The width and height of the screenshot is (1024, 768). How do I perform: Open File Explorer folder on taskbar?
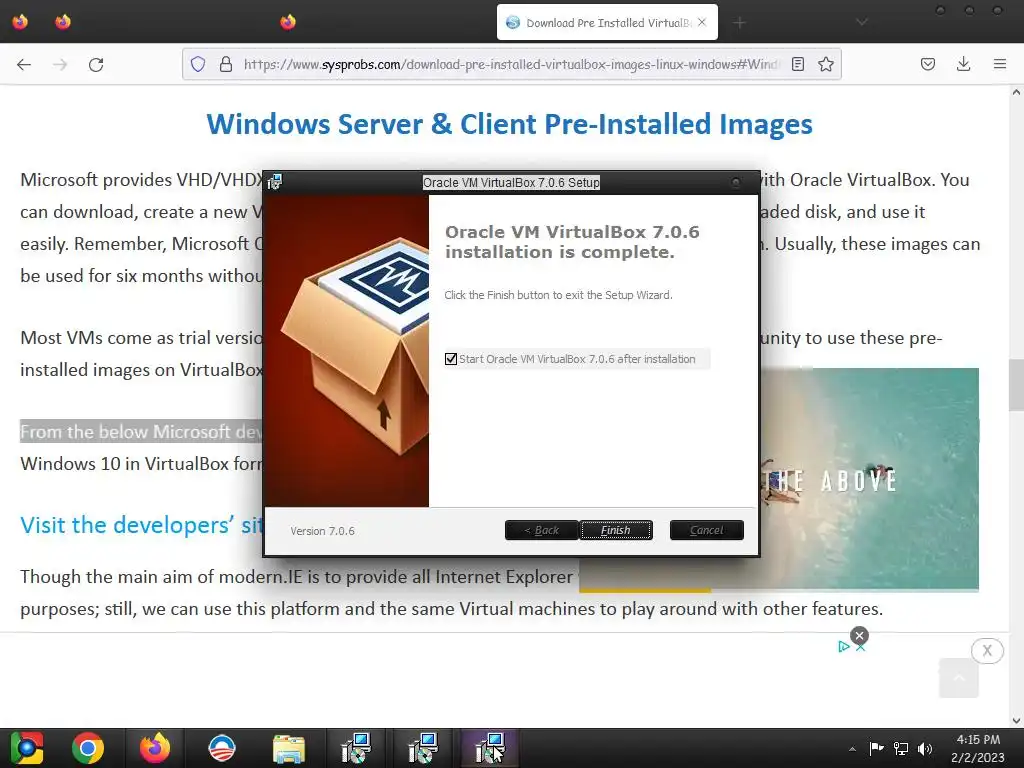pos(288,748)
